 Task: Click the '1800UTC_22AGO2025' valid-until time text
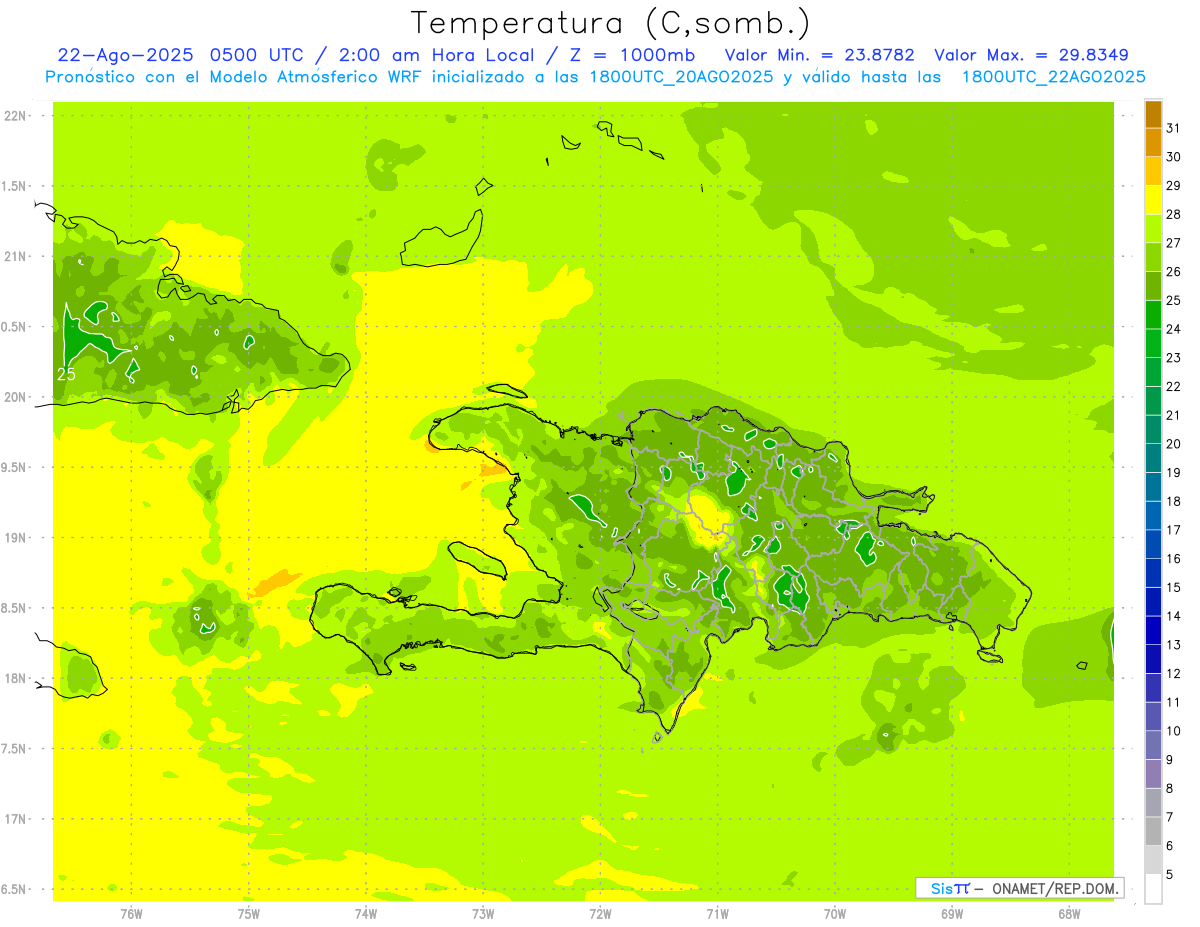click(x=1053, y=77)
